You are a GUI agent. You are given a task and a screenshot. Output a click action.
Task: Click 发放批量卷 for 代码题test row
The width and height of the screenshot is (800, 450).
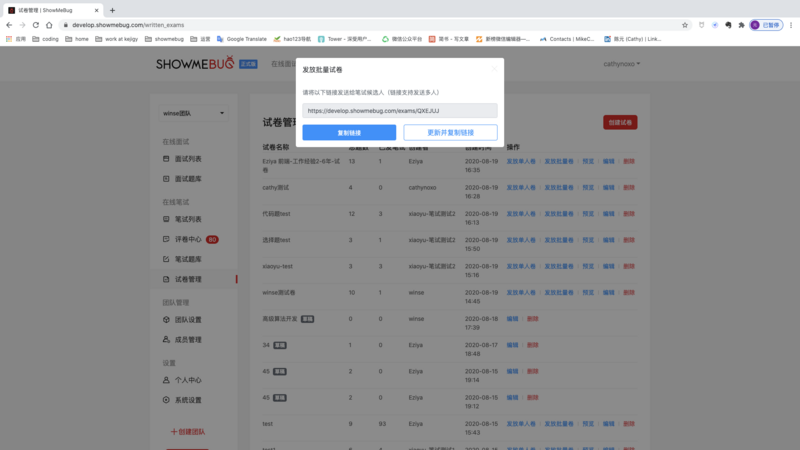pos(559,214)
